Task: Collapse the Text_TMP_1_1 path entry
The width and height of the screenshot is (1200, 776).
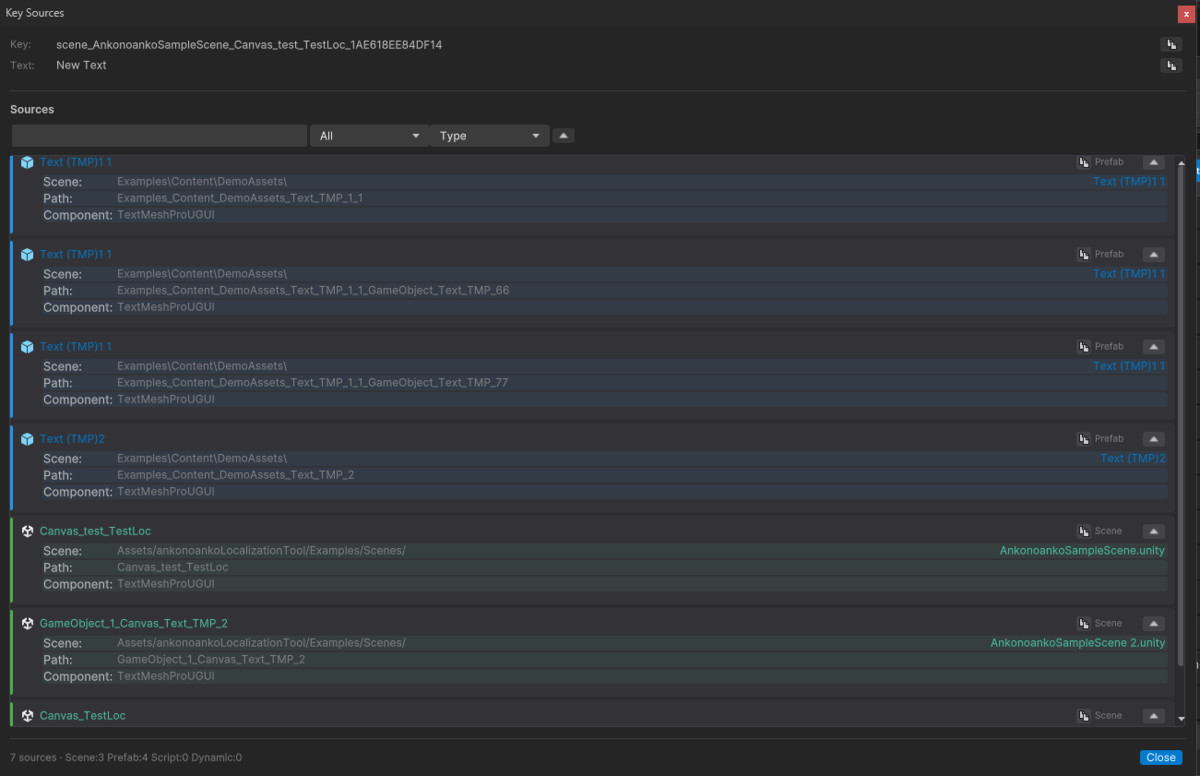Action: (x=1153, y=162)
